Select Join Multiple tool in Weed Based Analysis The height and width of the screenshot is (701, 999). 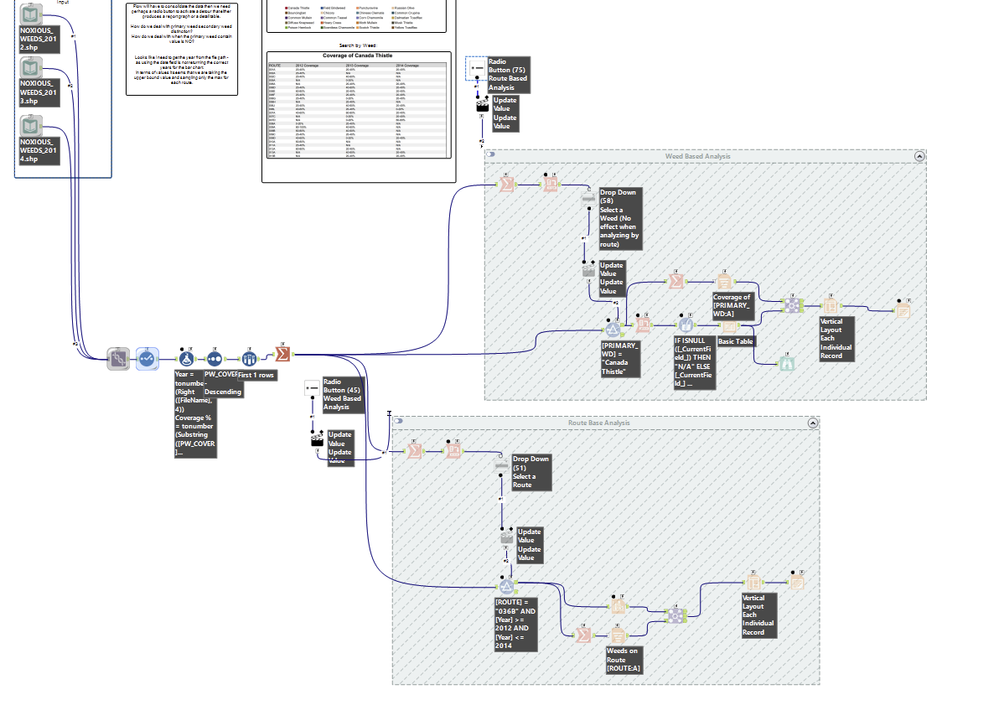[791, 306]
